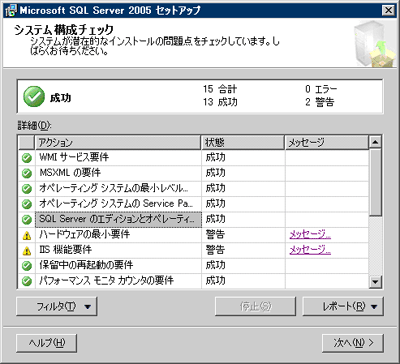Open the レポート(R) dropdown button
Screen dimensions: 400x364
(343, 306)
